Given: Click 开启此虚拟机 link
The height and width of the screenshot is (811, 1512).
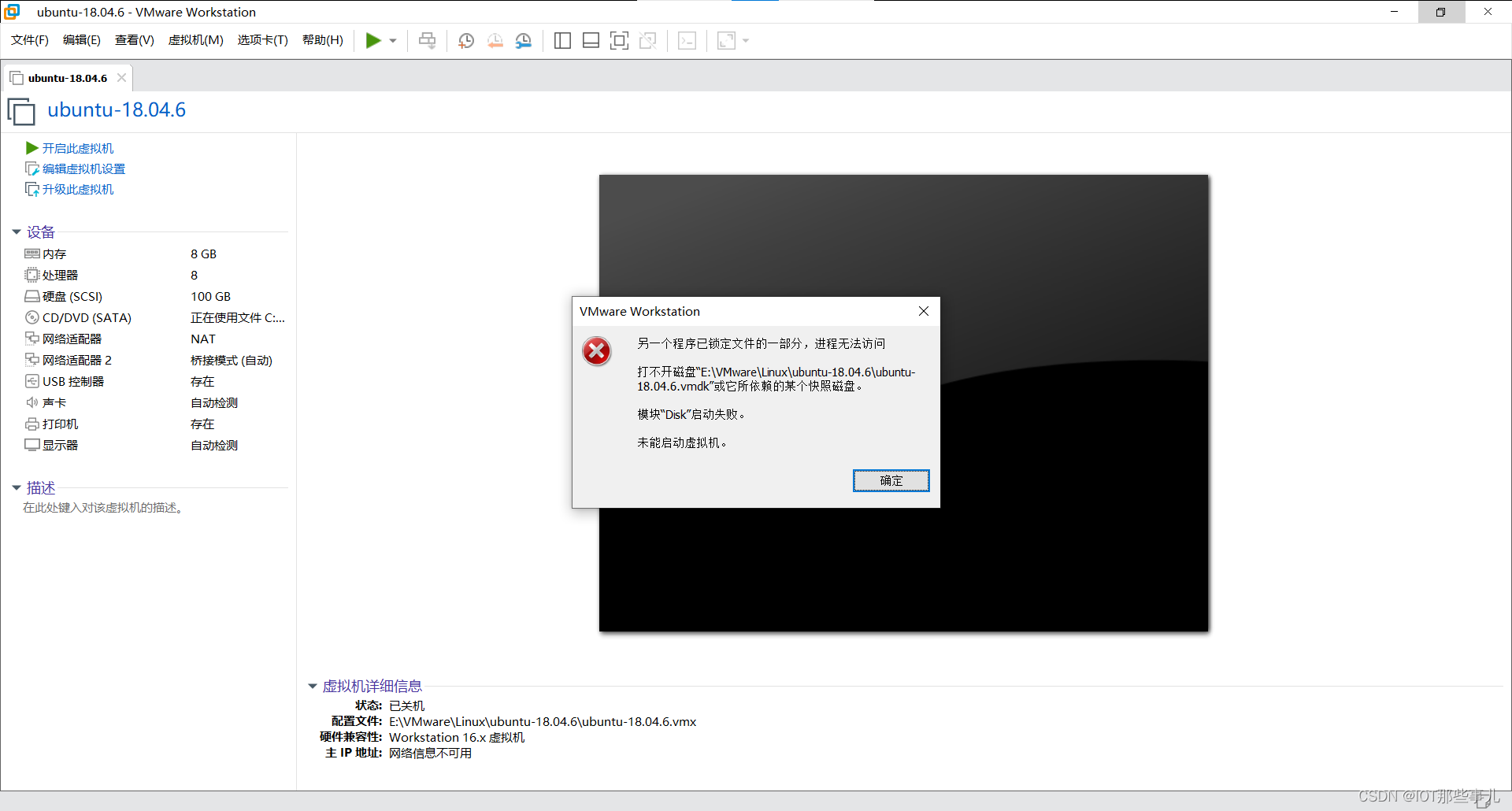Looking at the screenshot, I should (x=78, y=148).
